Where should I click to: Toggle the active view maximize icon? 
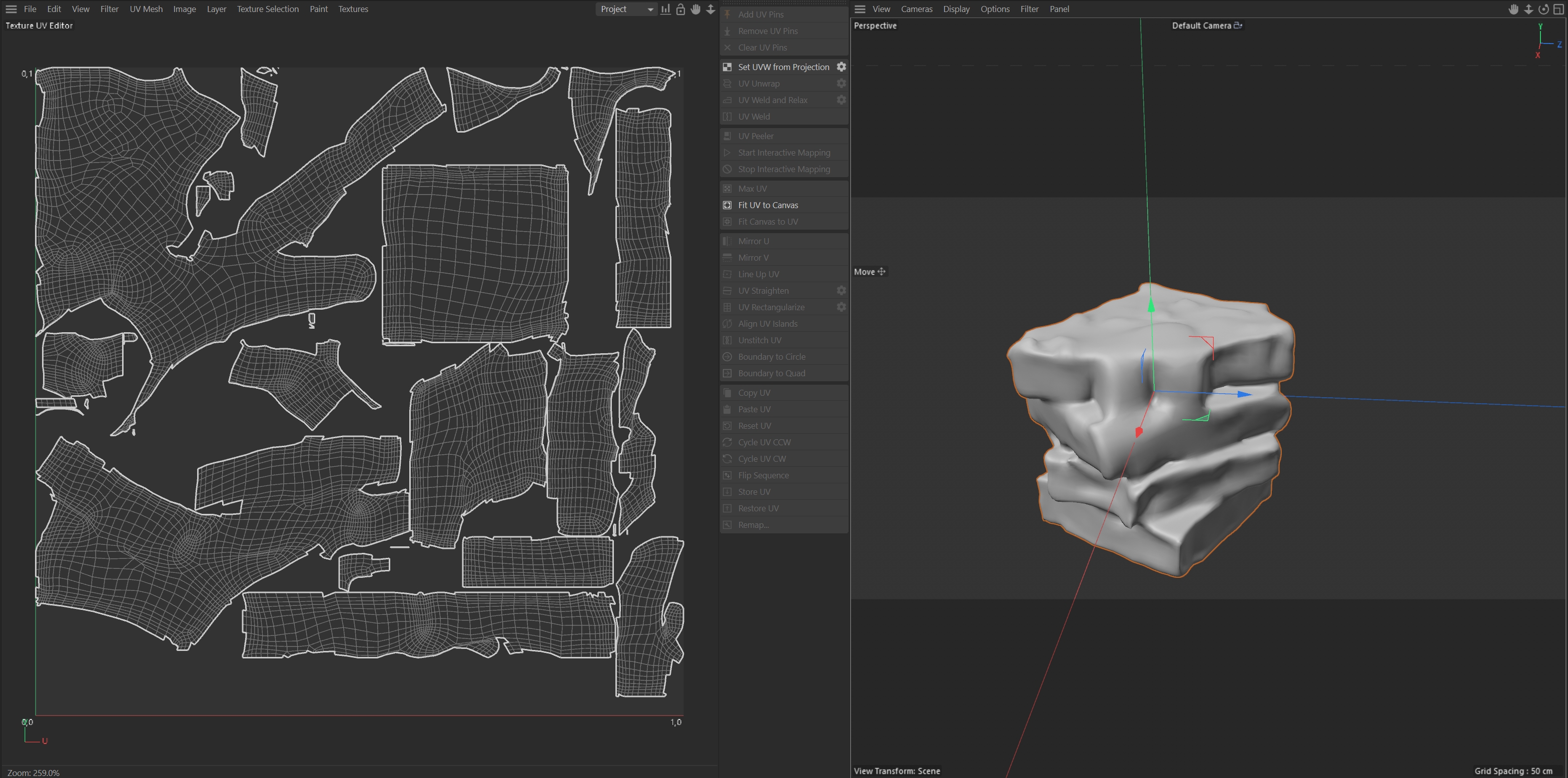(1558, 9)
